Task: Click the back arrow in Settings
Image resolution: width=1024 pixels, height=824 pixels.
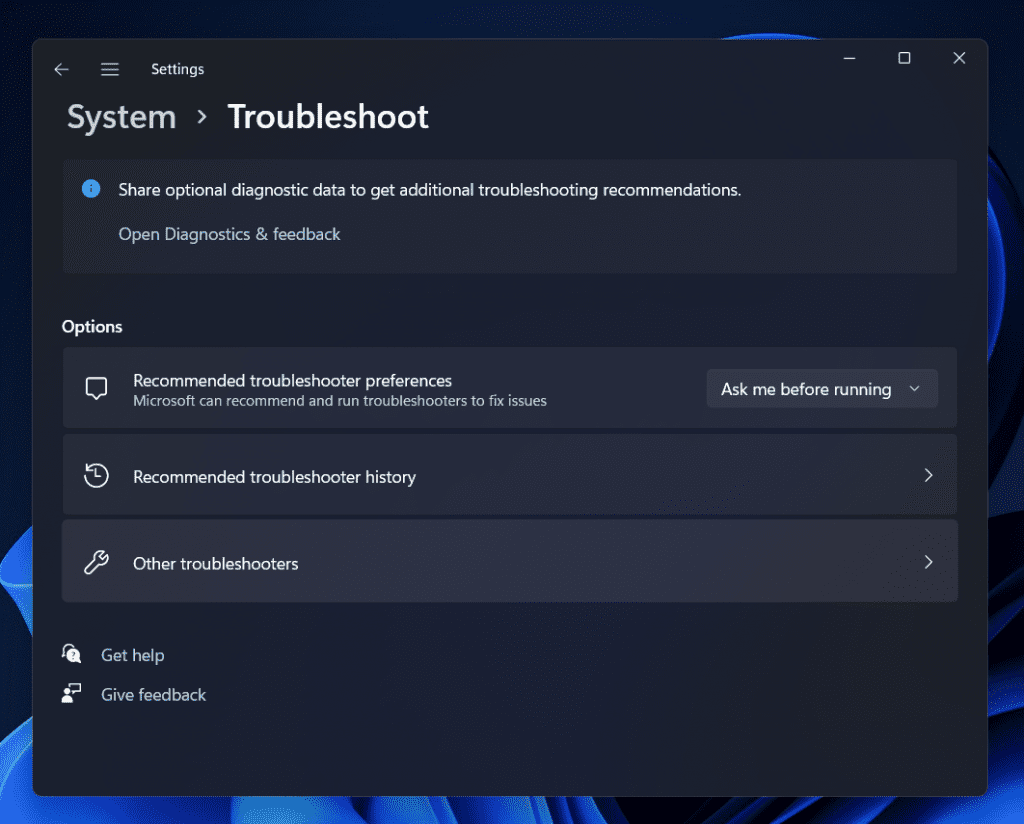Action: click(62, 69)
